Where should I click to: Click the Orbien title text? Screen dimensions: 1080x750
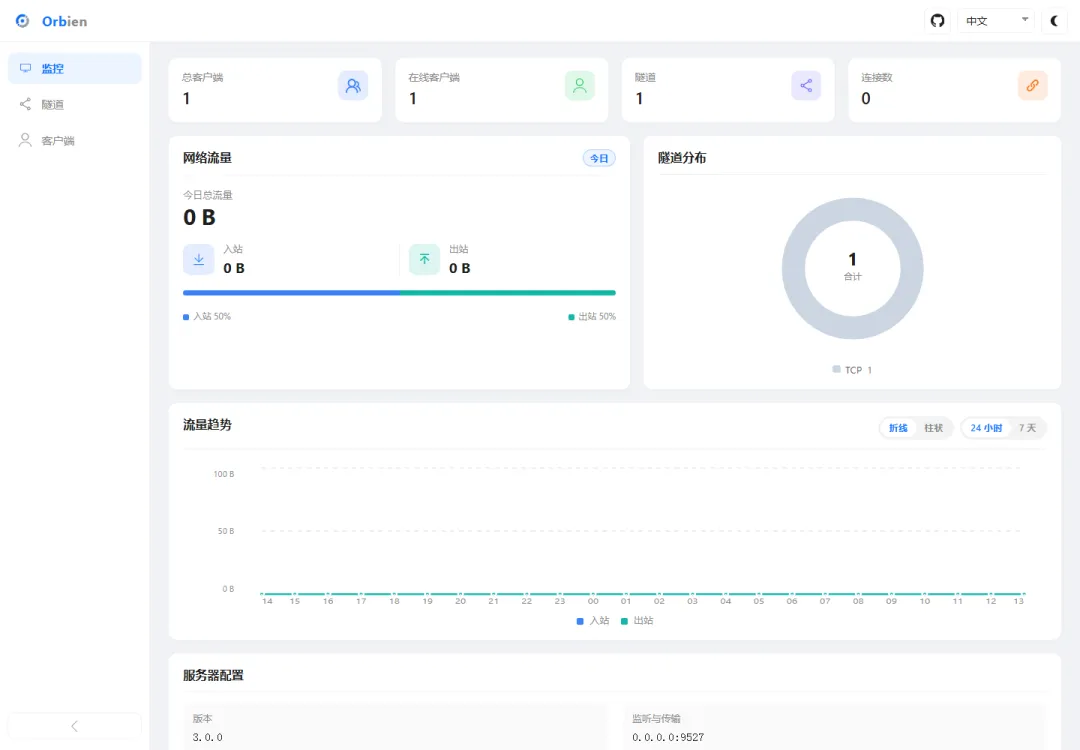click(x=65, y=21)
